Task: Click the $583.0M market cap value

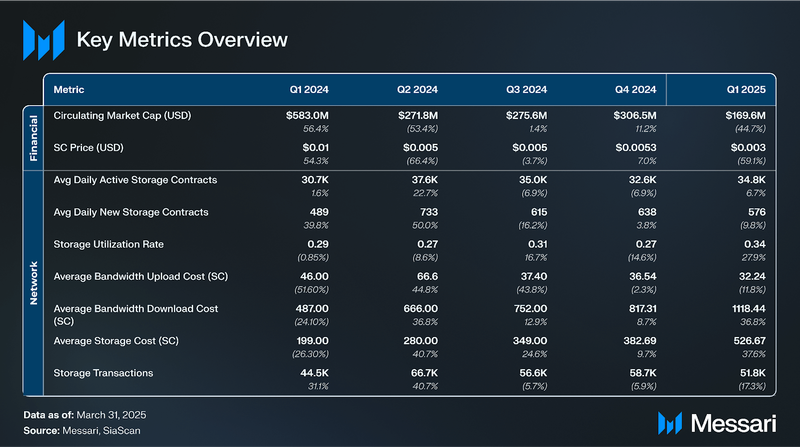Action: click(x=307, y=116)
